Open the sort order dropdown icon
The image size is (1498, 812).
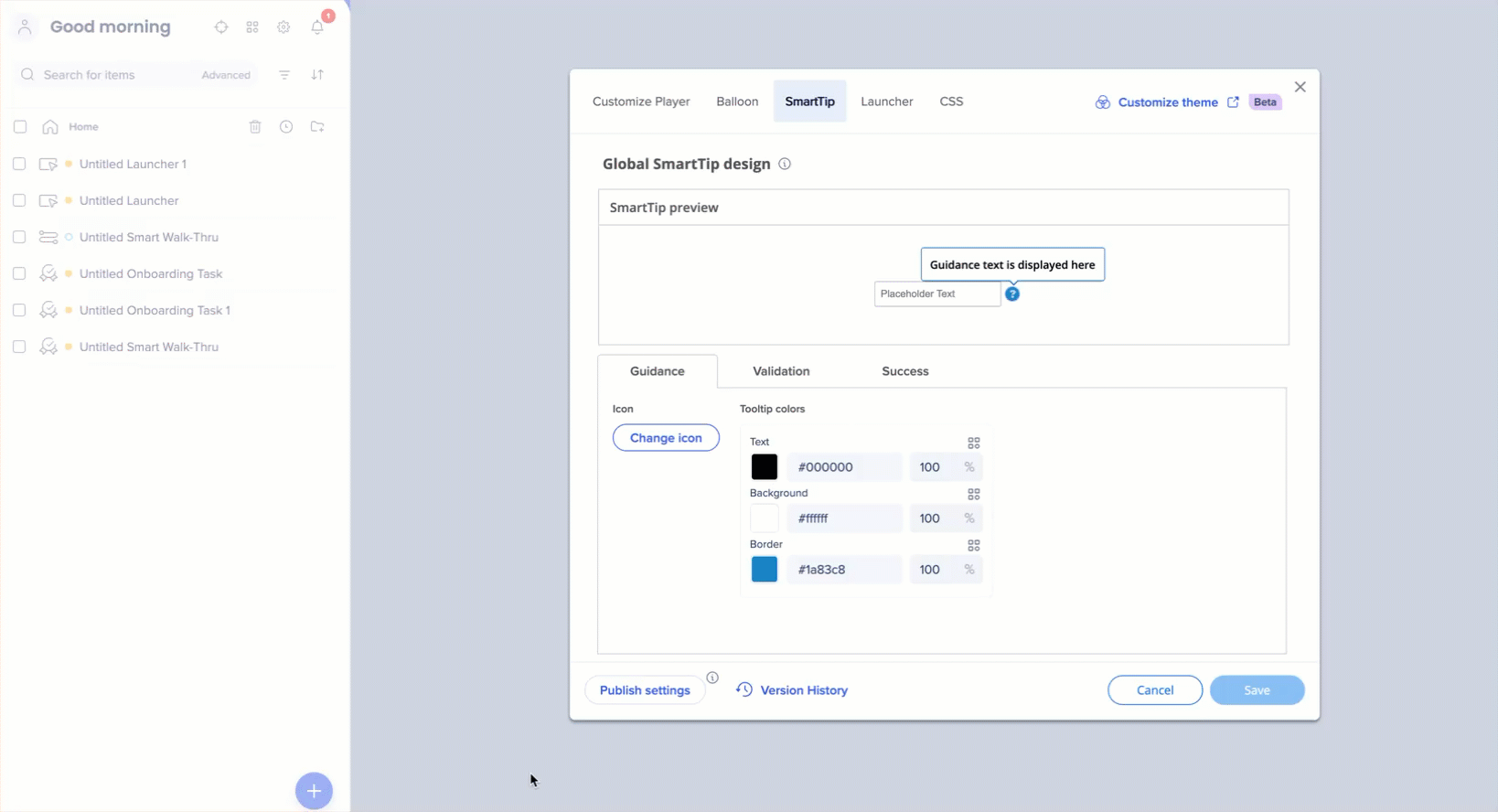coord(317,75)
